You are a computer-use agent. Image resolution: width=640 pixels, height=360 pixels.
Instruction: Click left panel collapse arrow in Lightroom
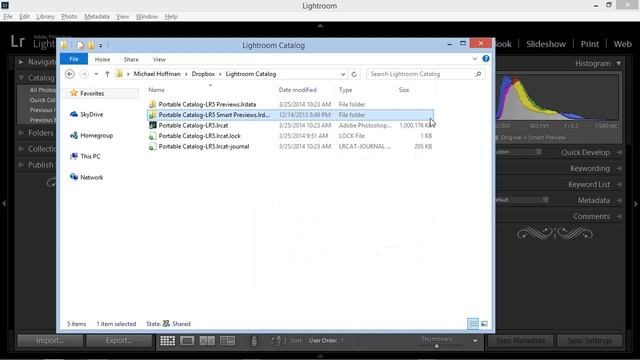[x=4, y=203]
